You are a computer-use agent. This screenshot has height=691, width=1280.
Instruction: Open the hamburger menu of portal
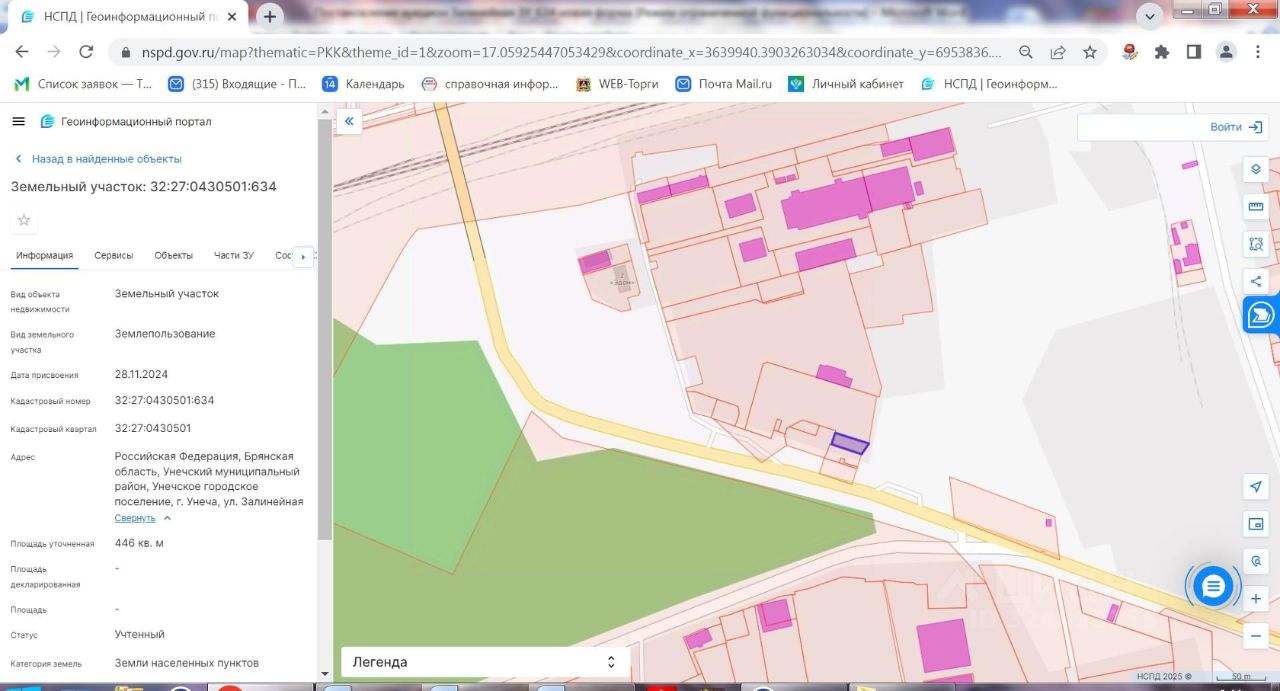[x=18, y=121]
